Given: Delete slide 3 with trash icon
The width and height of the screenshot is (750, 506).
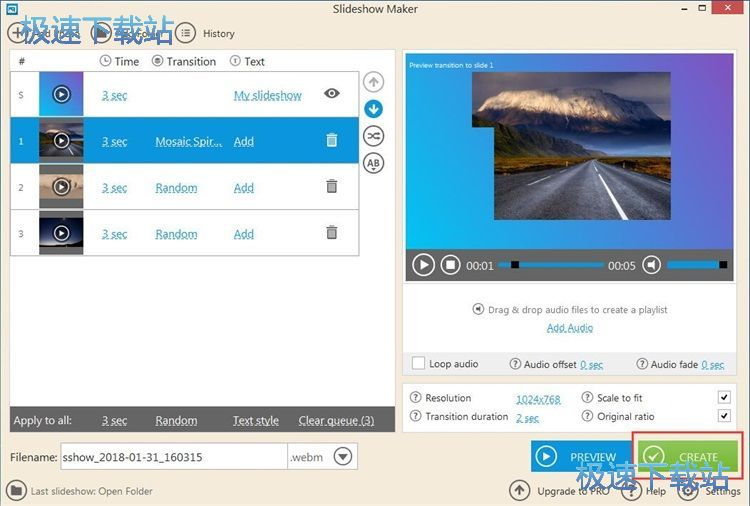Looking at the screenshot, I should (331, 233).
